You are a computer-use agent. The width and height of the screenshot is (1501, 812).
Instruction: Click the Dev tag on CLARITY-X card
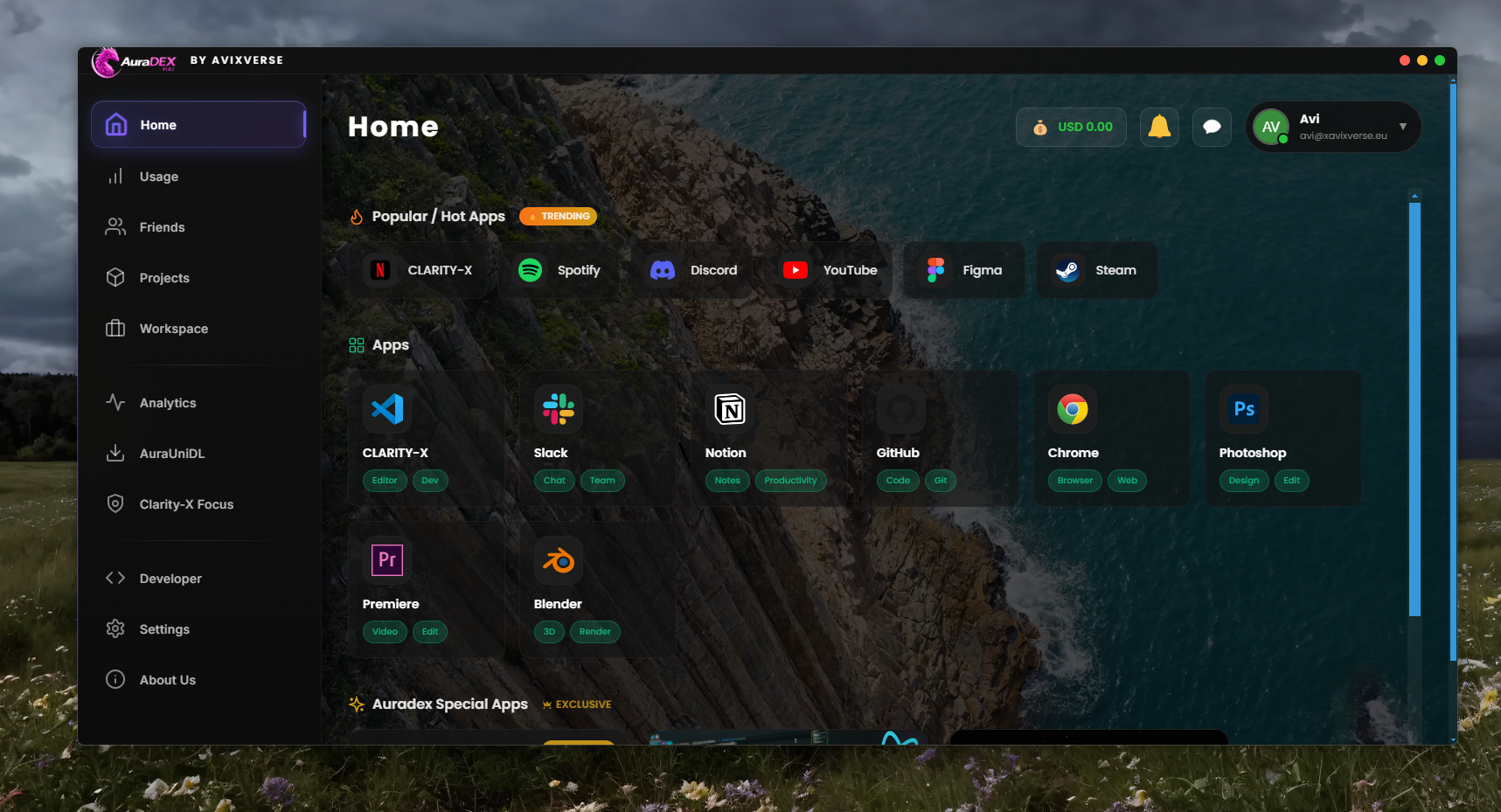click(430, 481)
